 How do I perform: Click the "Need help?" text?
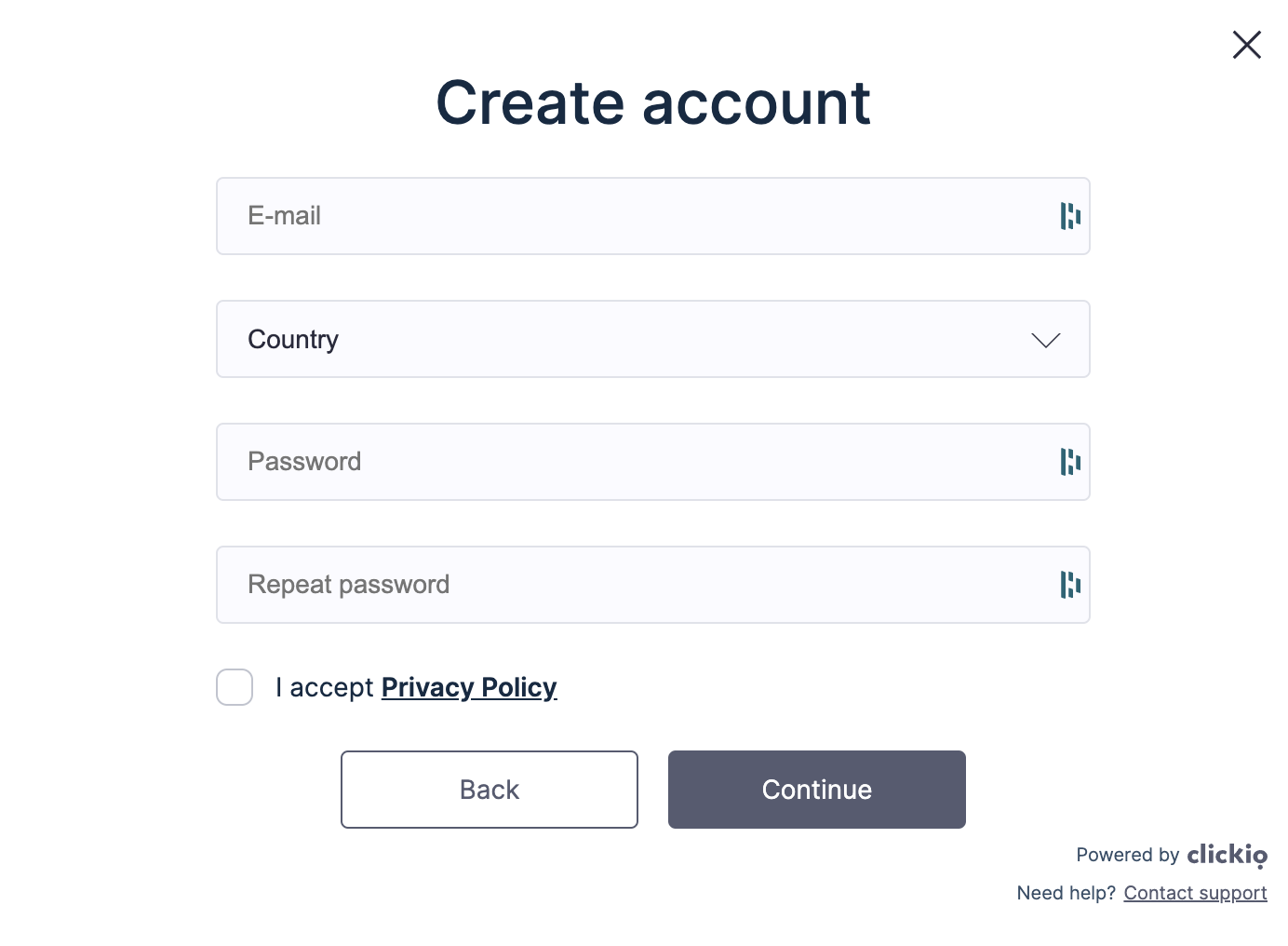1067,893
